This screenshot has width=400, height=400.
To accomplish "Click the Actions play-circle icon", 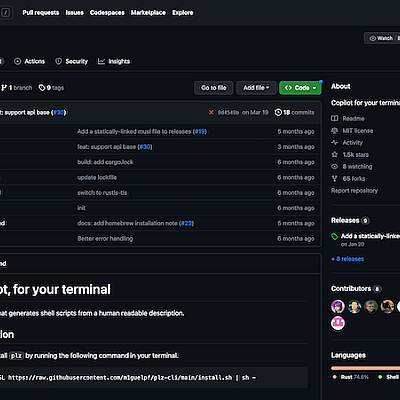I will pyautogui.click(x=18, y=61).
